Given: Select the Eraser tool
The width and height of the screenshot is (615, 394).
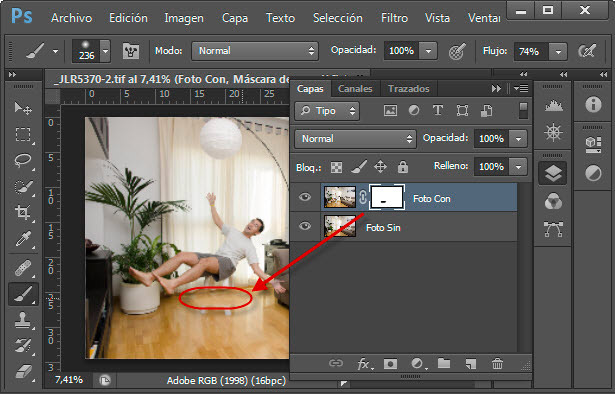Looking at the screenshot, I should [x=23, y=371].
